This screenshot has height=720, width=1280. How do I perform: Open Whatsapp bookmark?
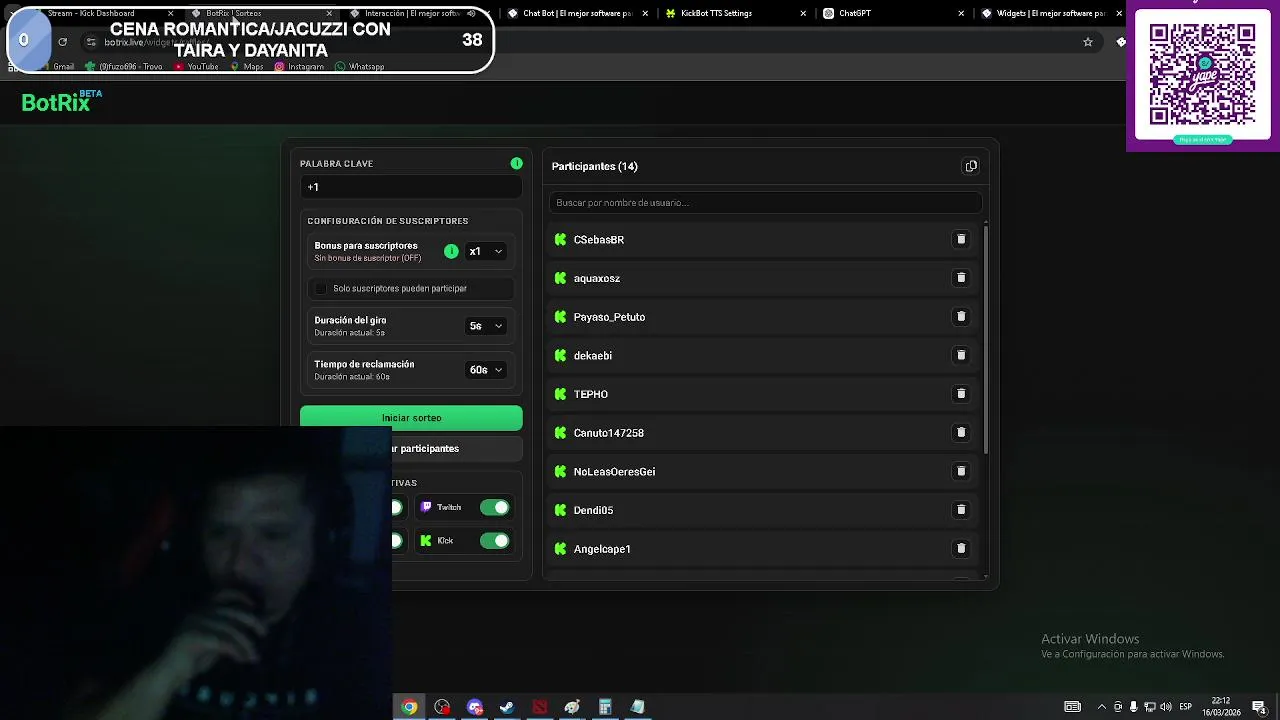tap(360, 66)
